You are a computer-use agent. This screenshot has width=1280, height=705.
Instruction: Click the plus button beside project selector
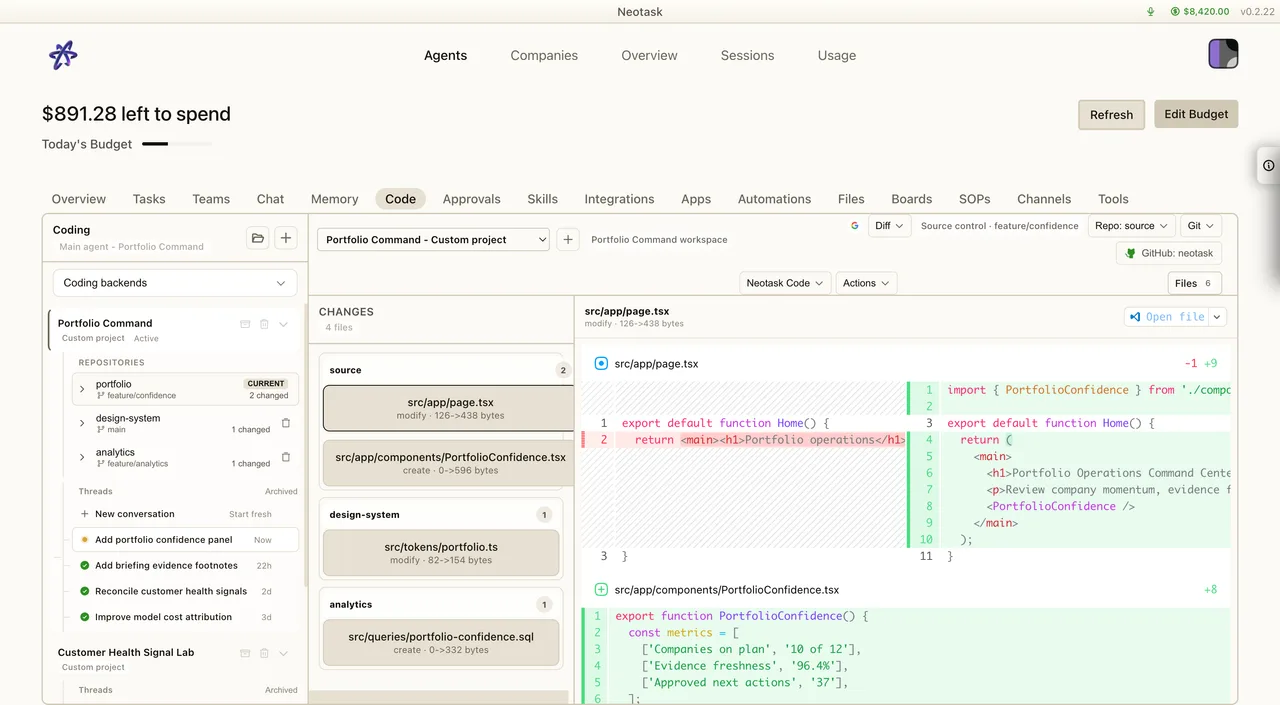point(568,240)
